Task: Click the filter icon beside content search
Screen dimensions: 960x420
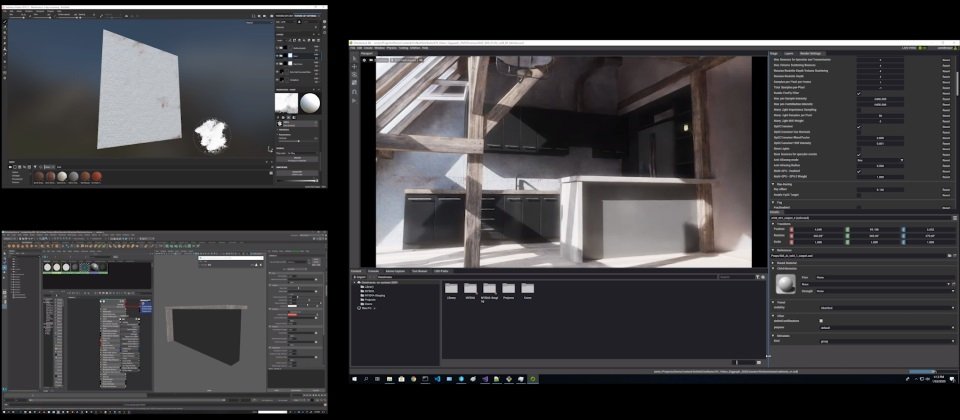Action: pyautogui.click(x=758, y=277)
